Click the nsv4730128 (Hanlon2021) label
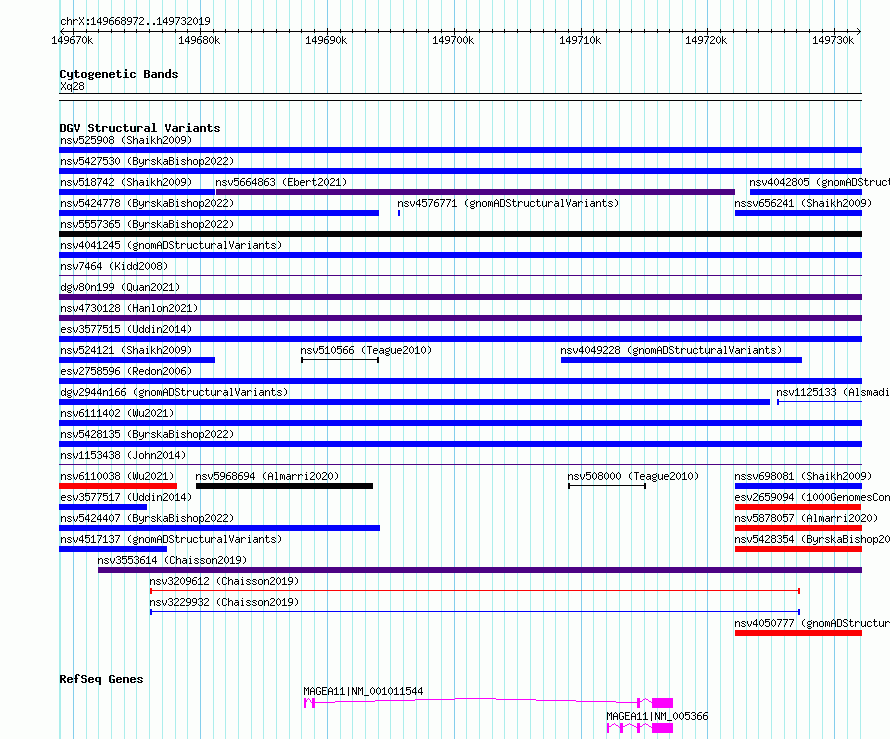 click(x=129, y=308)
